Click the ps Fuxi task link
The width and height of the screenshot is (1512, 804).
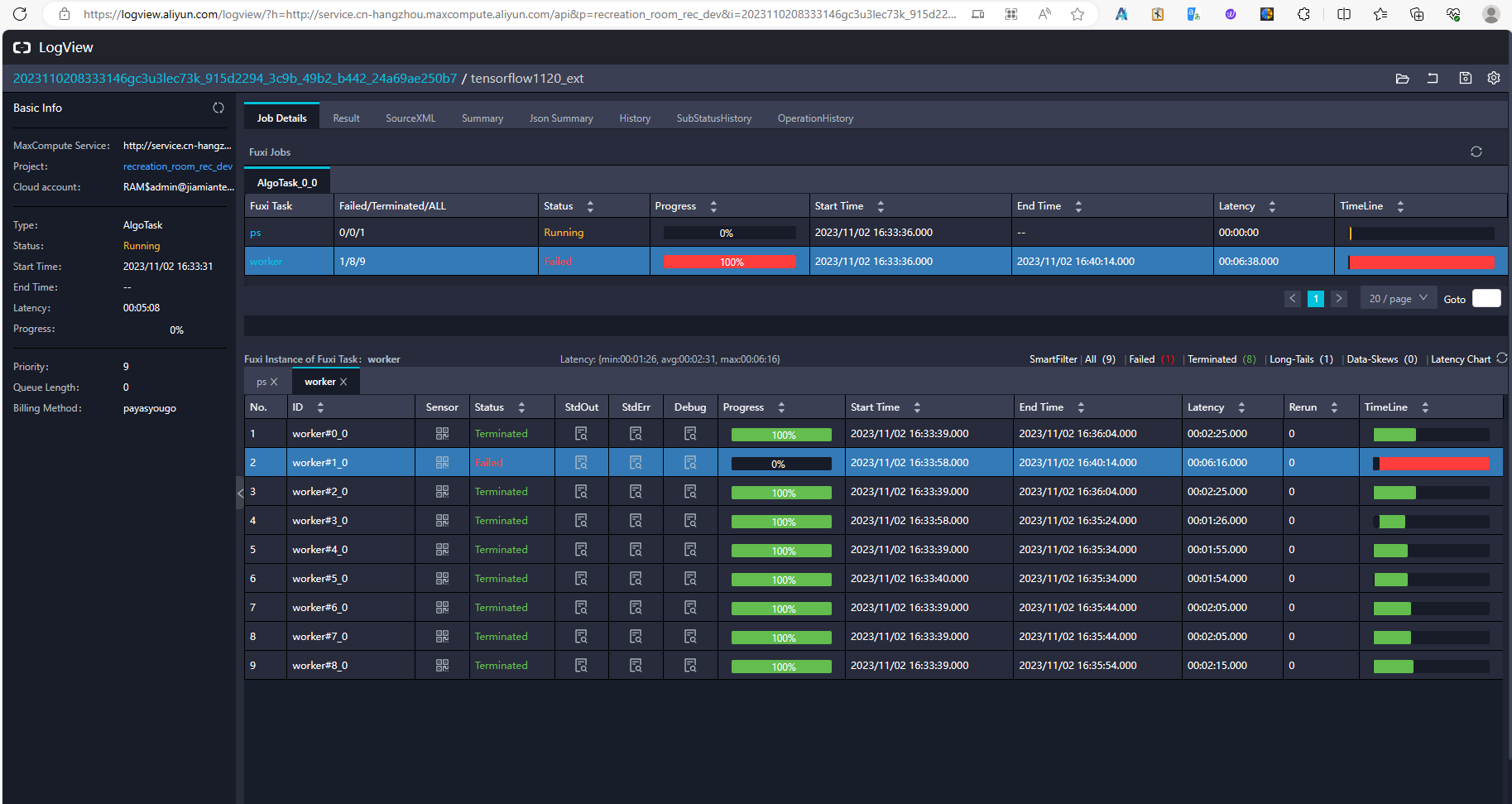coord(255,233)
